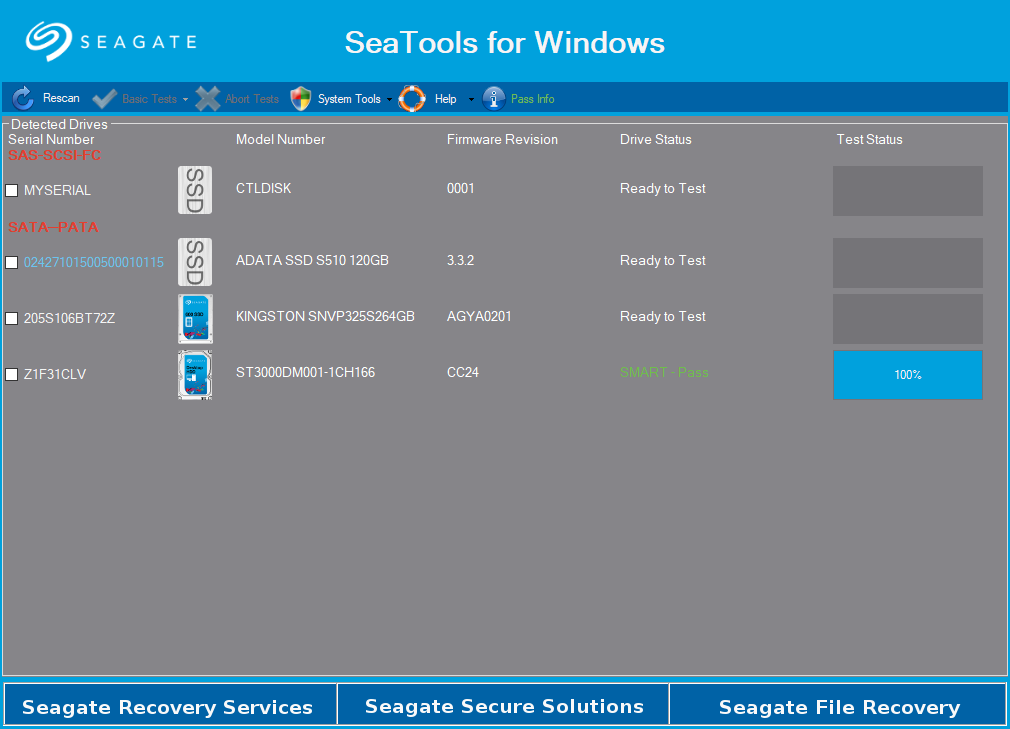
Task: Open Seagate File Recovery
Action: pos(837,706)
